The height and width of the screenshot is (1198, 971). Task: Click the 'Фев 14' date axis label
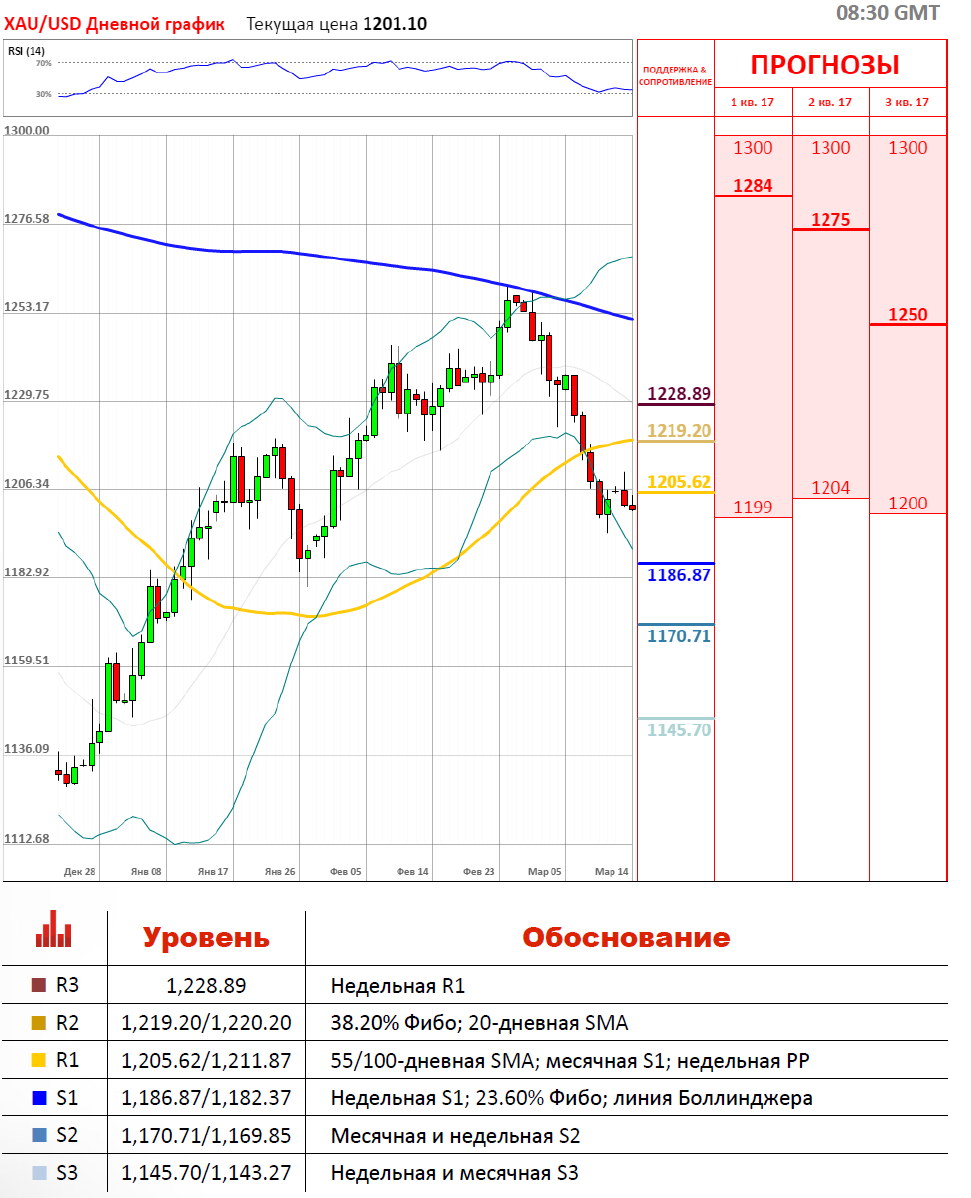412,872
